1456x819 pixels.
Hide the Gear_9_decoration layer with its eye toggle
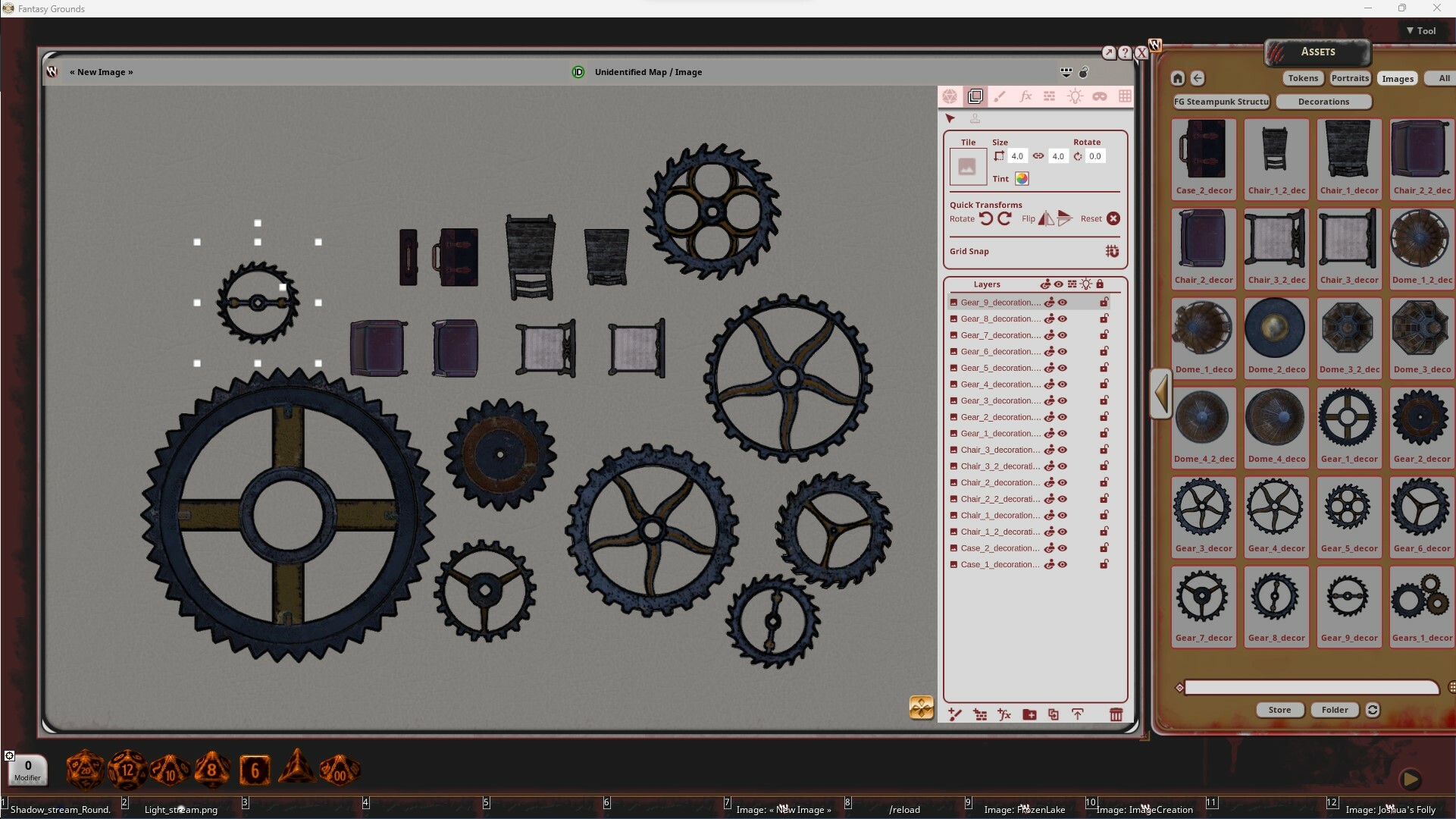1062,302
